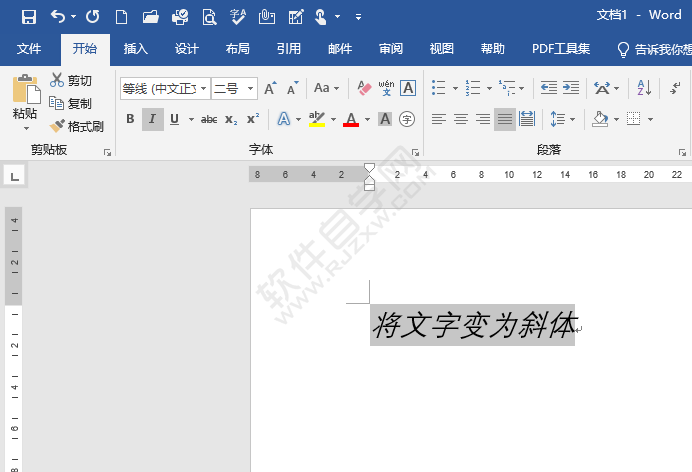Apply text effects glowing A icon
692x472 pixels.
(x=284, y=119)
